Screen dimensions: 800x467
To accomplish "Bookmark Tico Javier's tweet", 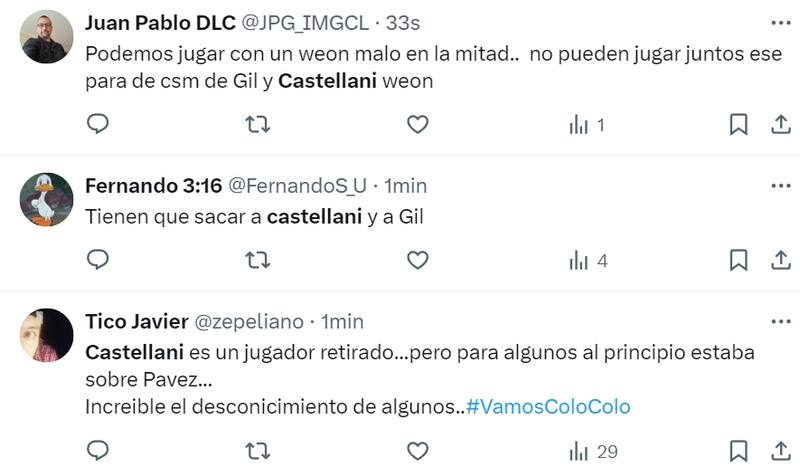I will [738, 451].
